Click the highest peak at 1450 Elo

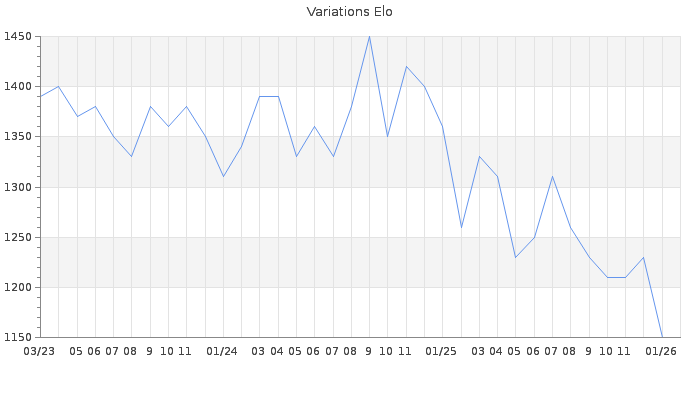(x=369, y=37)
